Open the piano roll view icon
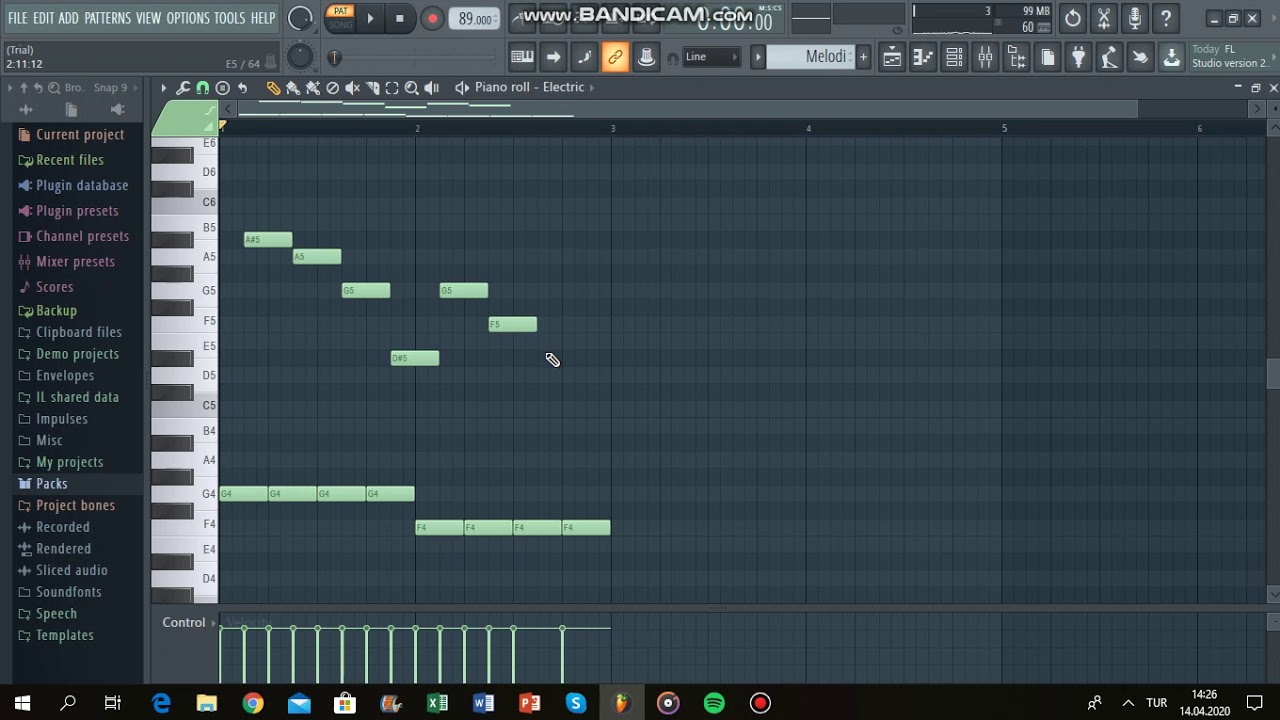Screen dimensions: 1280x720 point(923,57)
